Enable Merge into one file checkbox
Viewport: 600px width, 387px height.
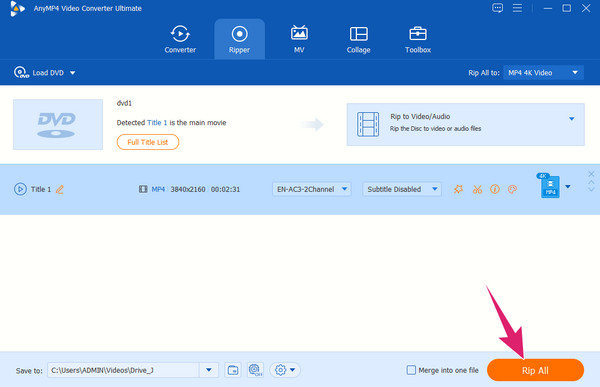point(411,370)
